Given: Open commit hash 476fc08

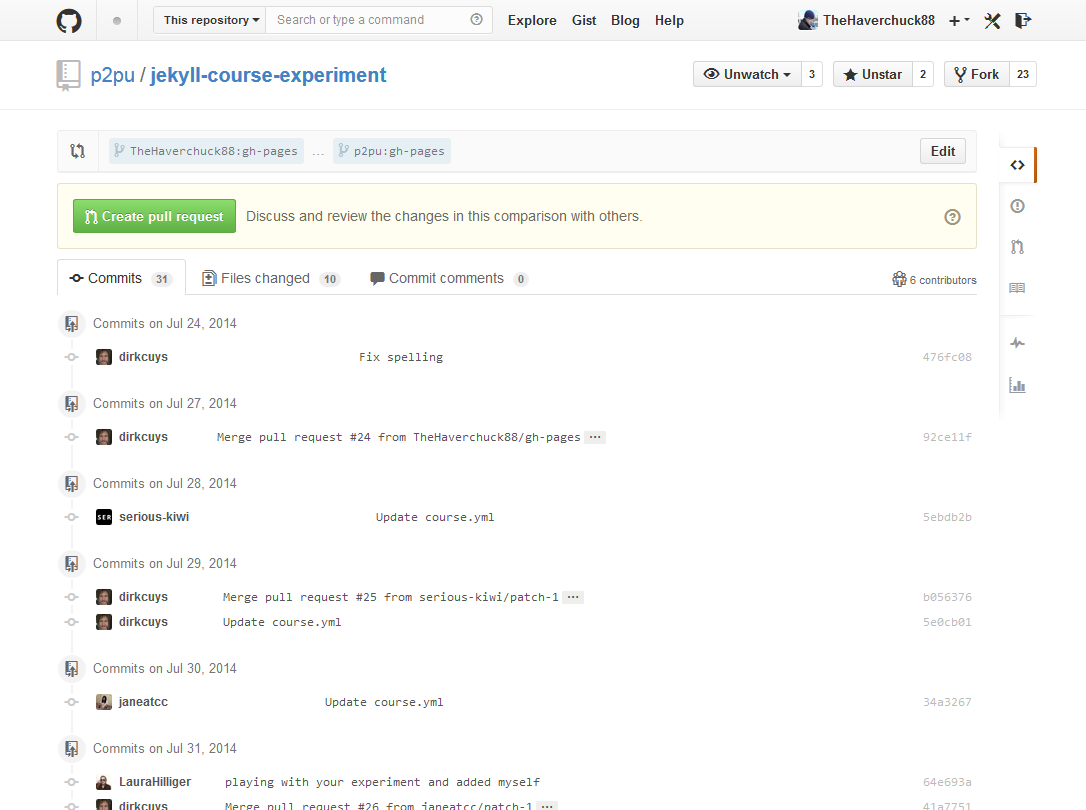Looking at the screenshot, I should pyautogui.click(x=947, y=357).
